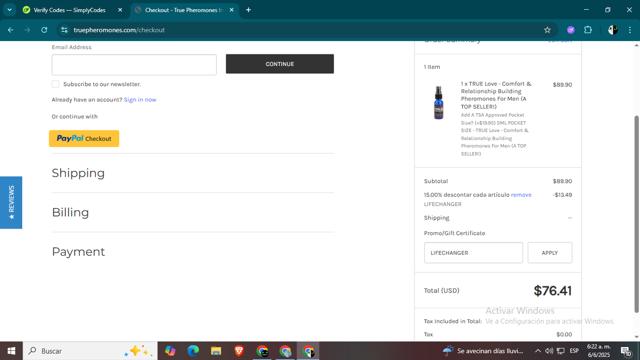The height and width of the screenshot is (360, 640).
Task: Close the Verify Codes SimplyCodes tab
Action: click(x=120, y=10)
